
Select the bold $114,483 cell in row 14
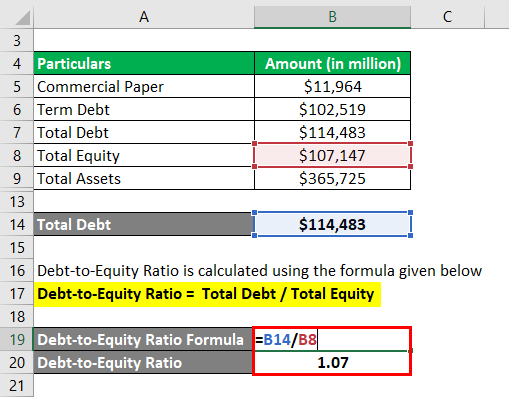332,224
